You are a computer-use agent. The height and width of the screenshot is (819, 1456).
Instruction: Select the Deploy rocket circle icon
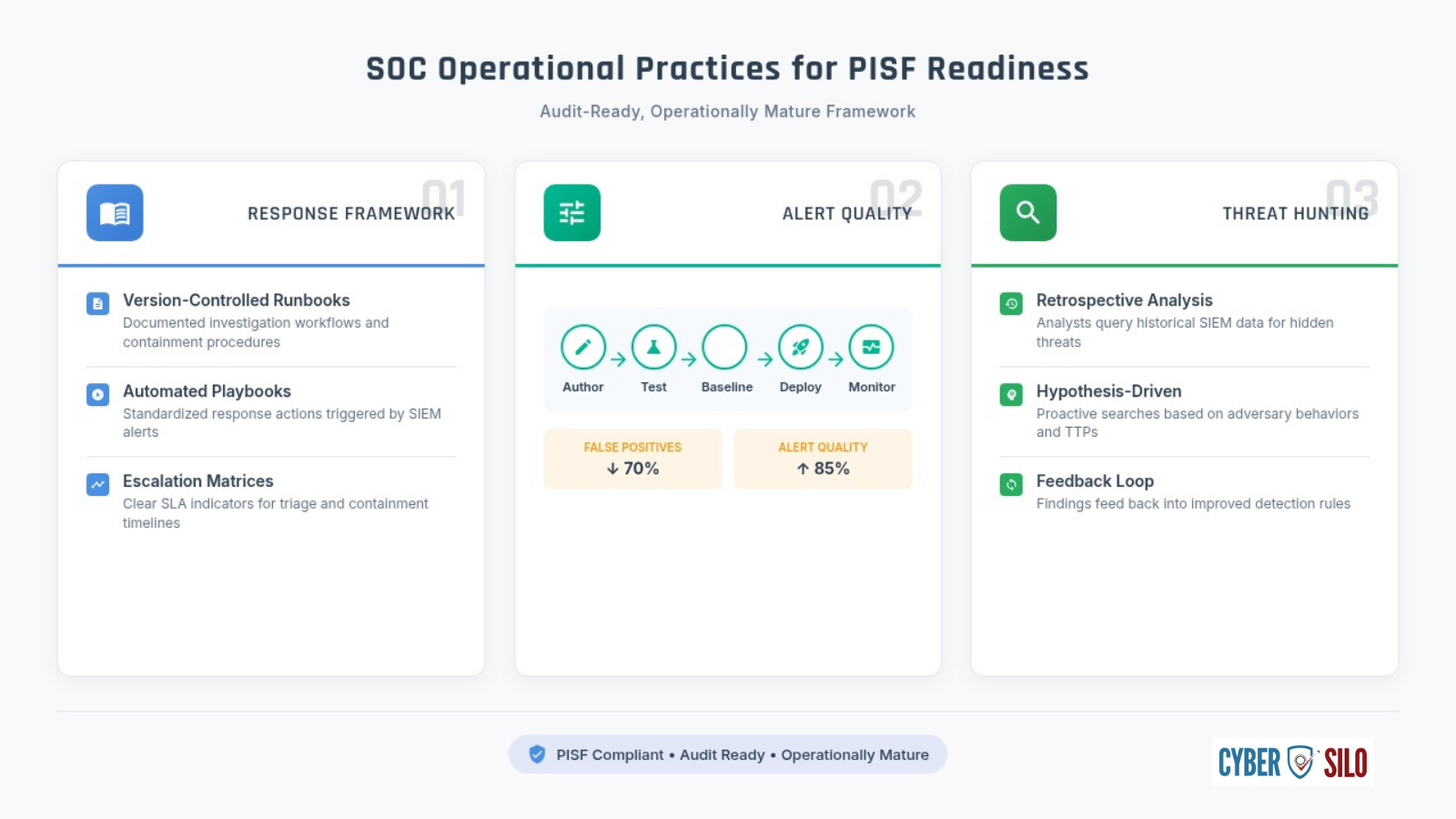pos(801,347)
